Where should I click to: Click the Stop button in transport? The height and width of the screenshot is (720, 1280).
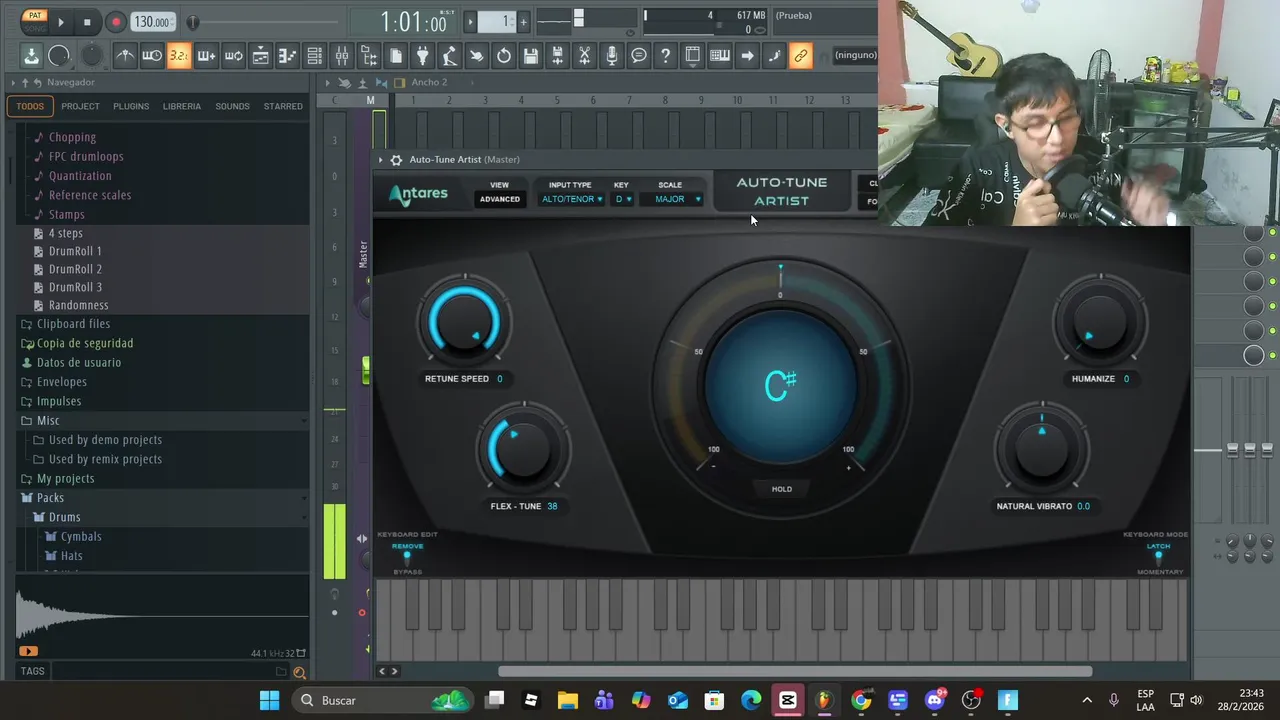coord(87,22)
